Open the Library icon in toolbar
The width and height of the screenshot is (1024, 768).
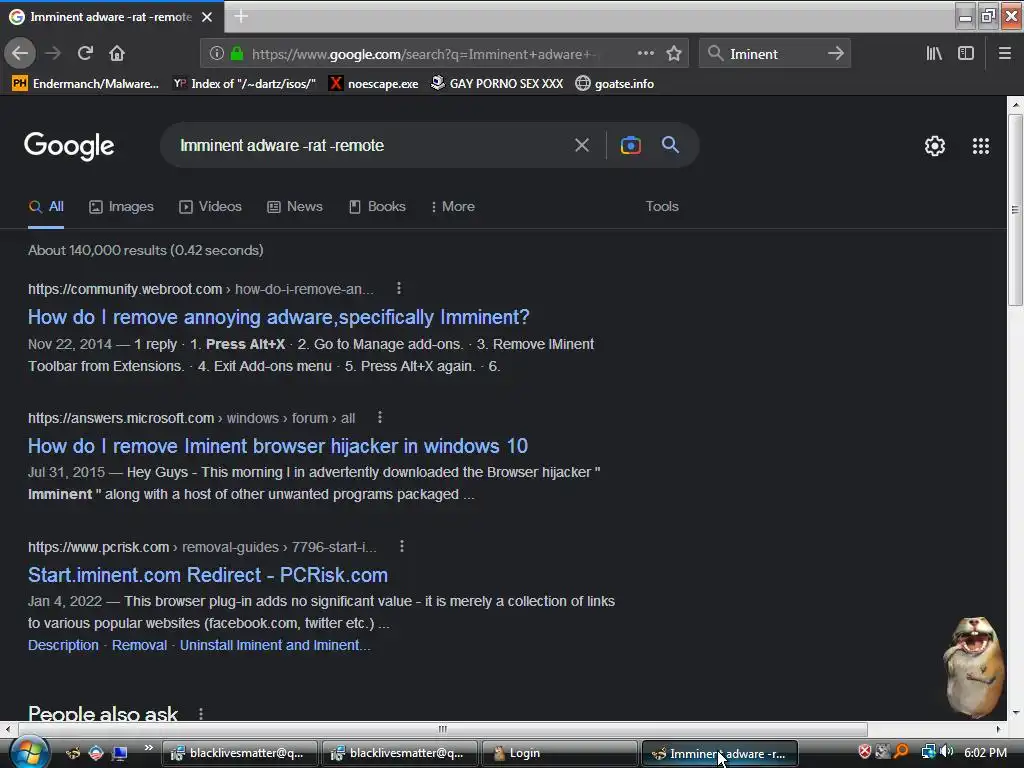[934, 54]
